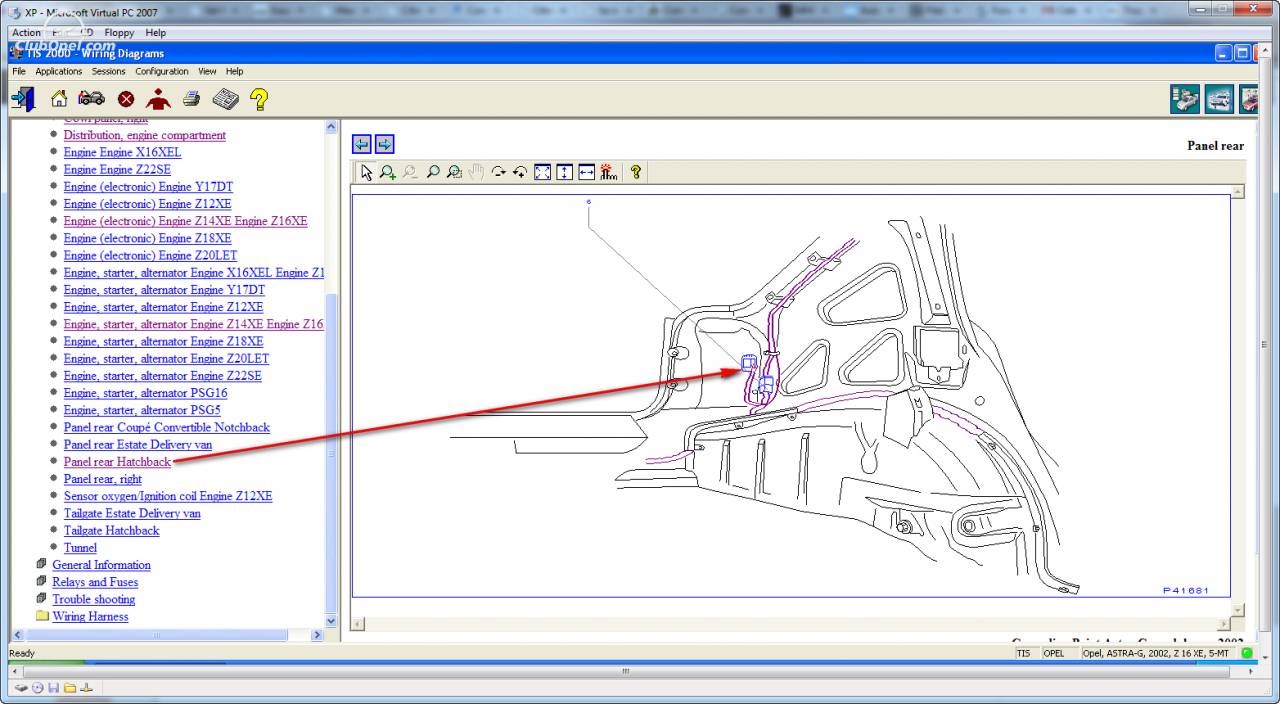1280x704 pixels.
Task: Click diagram viewer scroll left arrow
Action: click(358, 624)
